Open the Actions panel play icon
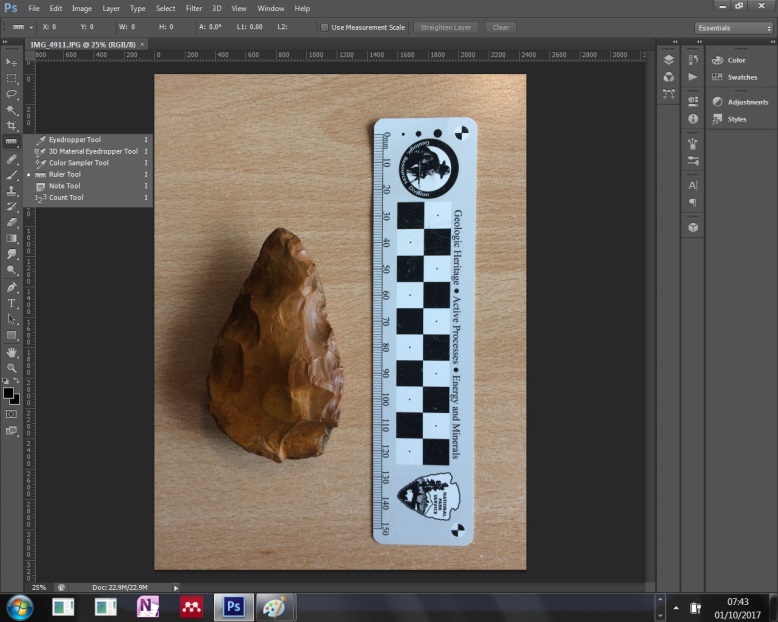 click(693, 77)
